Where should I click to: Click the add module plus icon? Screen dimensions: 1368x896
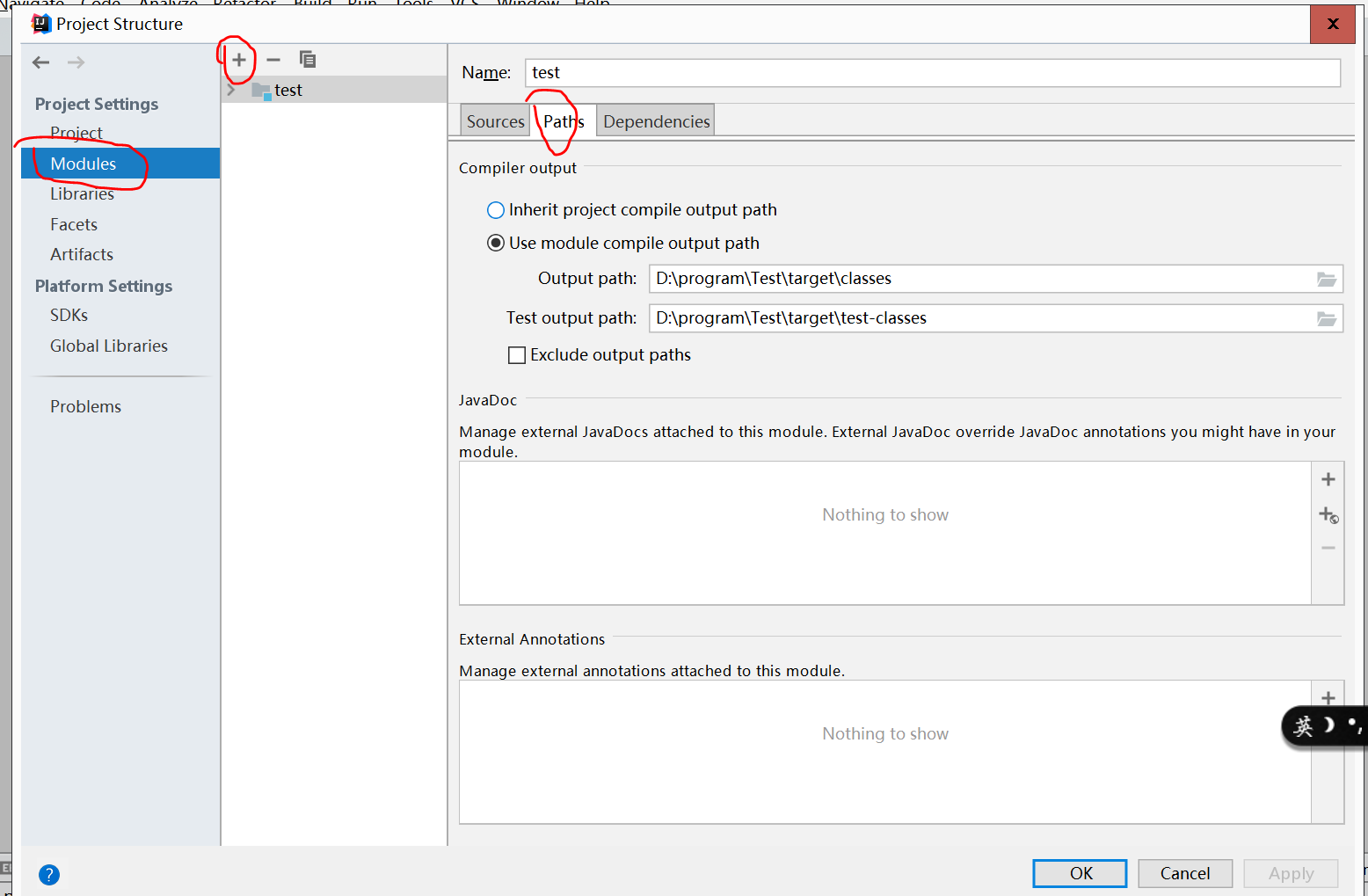238,60
